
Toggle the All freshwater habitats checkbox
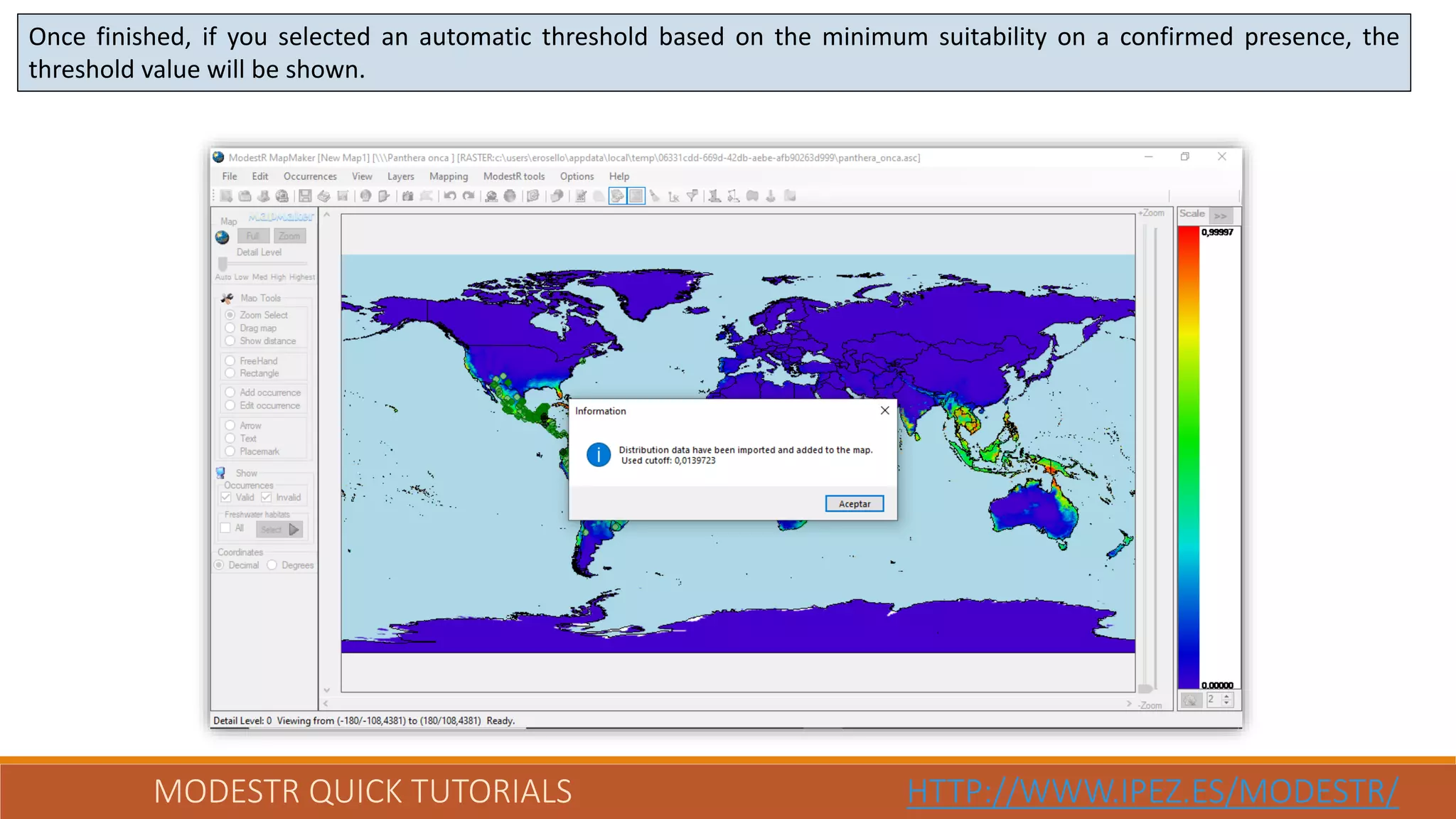tap(225, 528)
